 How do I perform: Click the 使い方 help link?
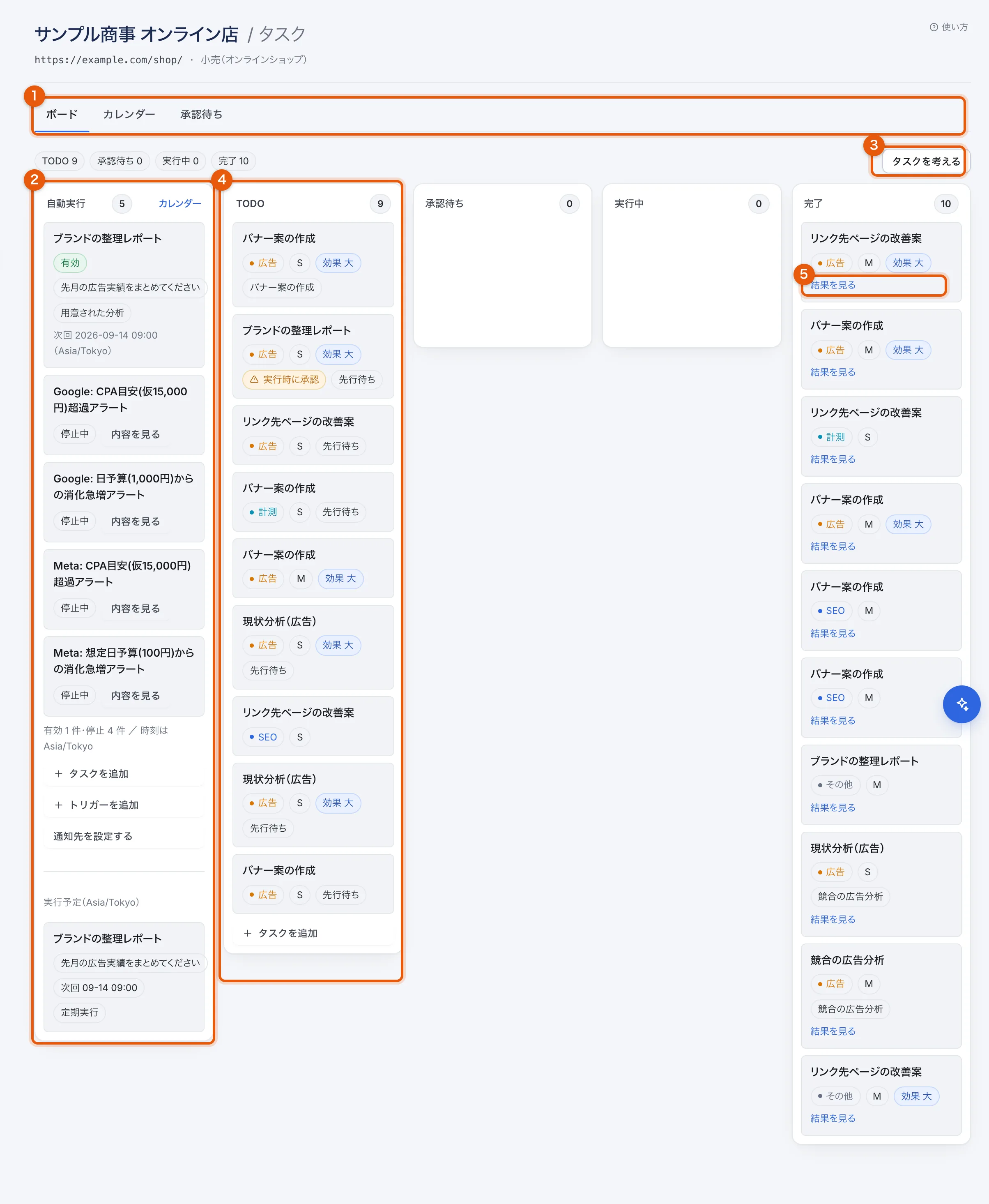[949, 28]
